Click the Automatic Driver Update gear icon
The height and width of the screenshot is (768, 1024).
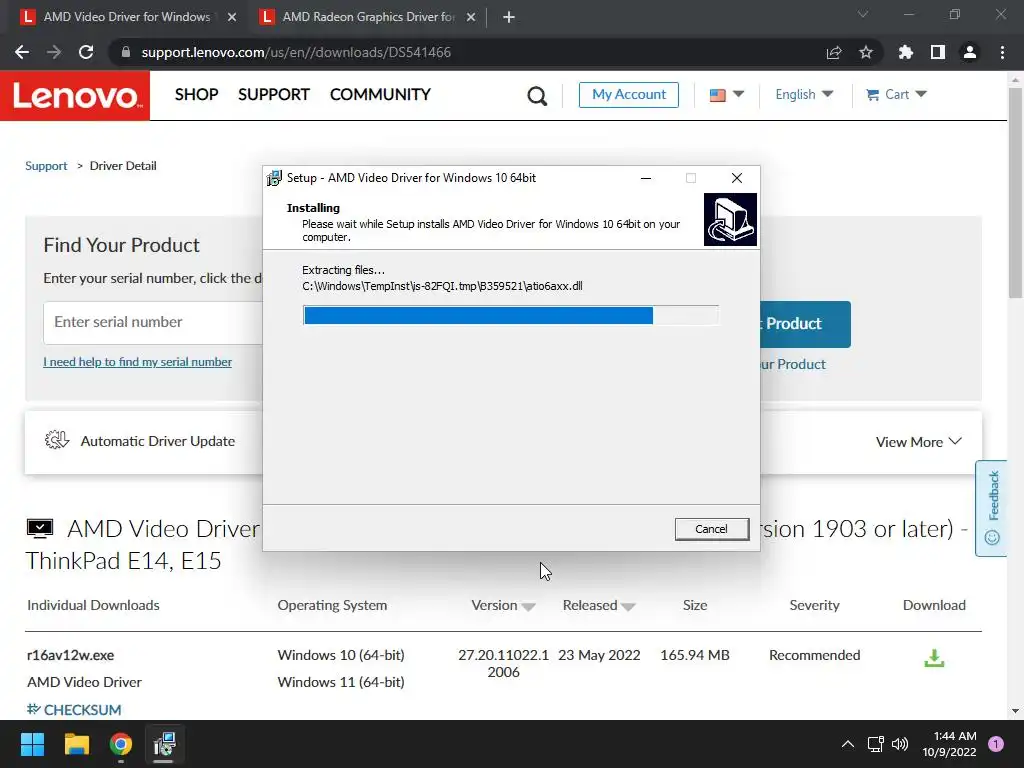pyautogui.click(x=57, y=440)
